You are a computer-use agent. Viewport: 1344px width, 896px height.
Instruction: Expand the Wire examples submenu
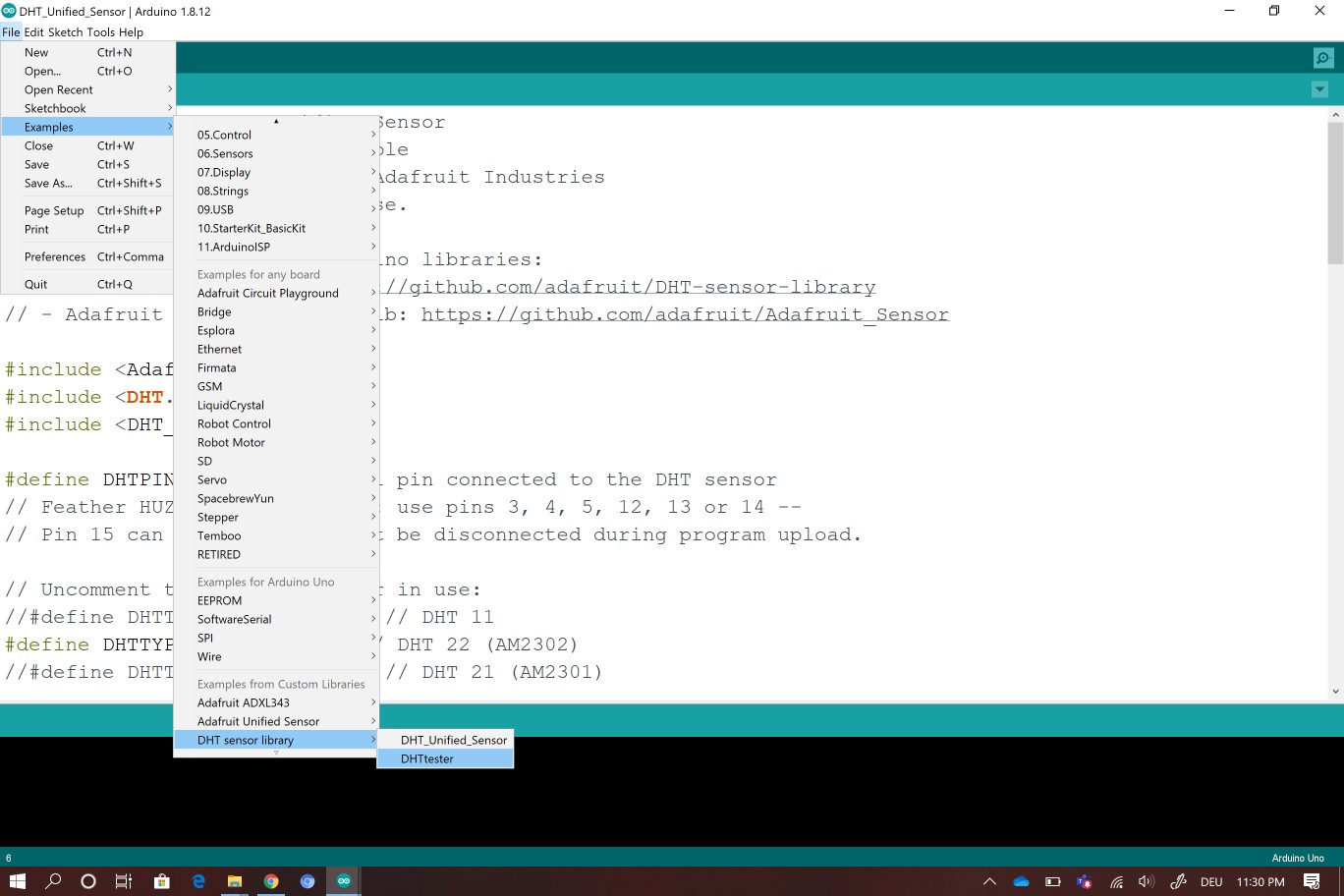pos(276,656)
